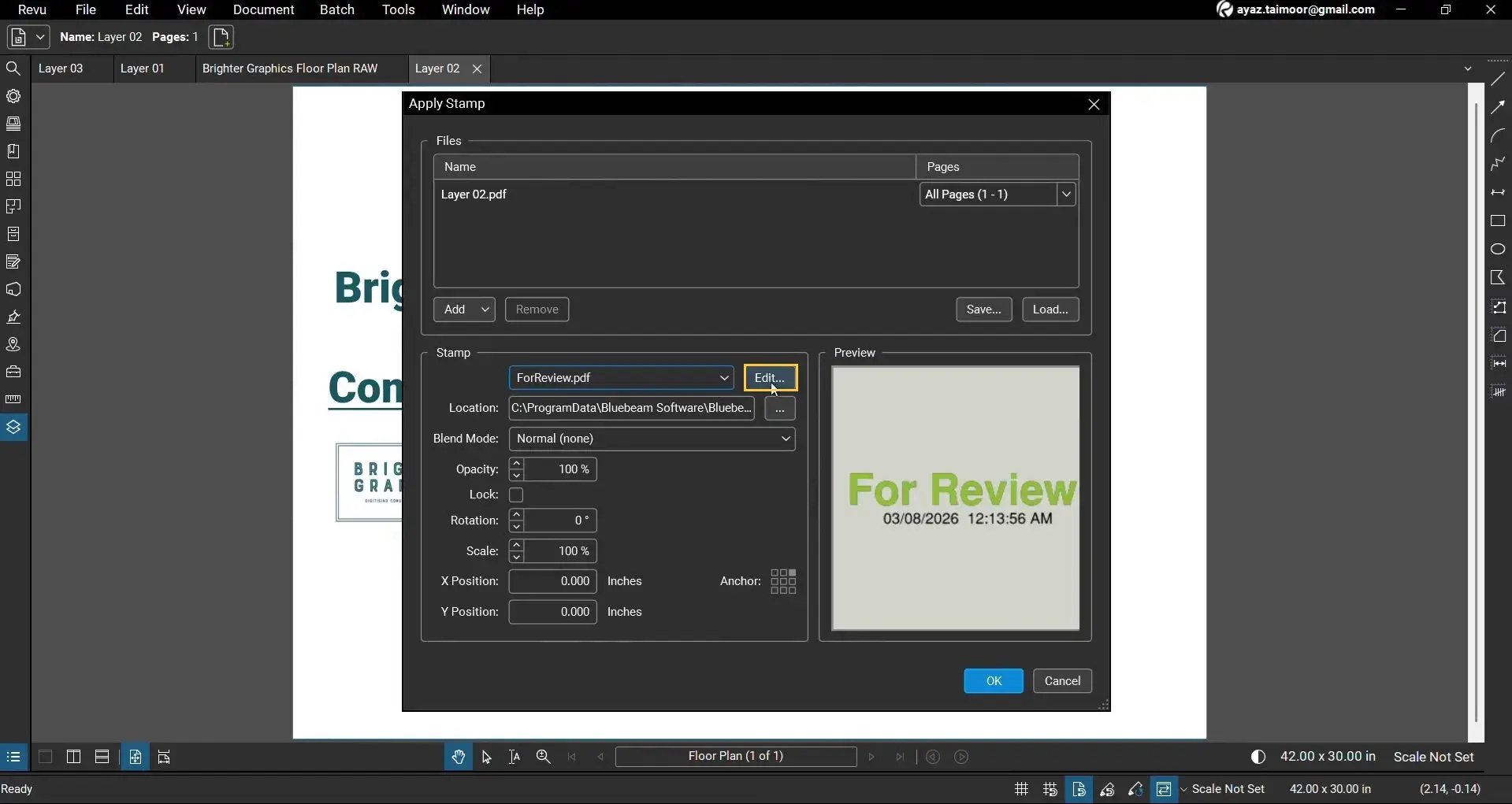Expand the Add button dropdown arrow
Screen dimensions: 1512x804
click(x=485, y=309)
